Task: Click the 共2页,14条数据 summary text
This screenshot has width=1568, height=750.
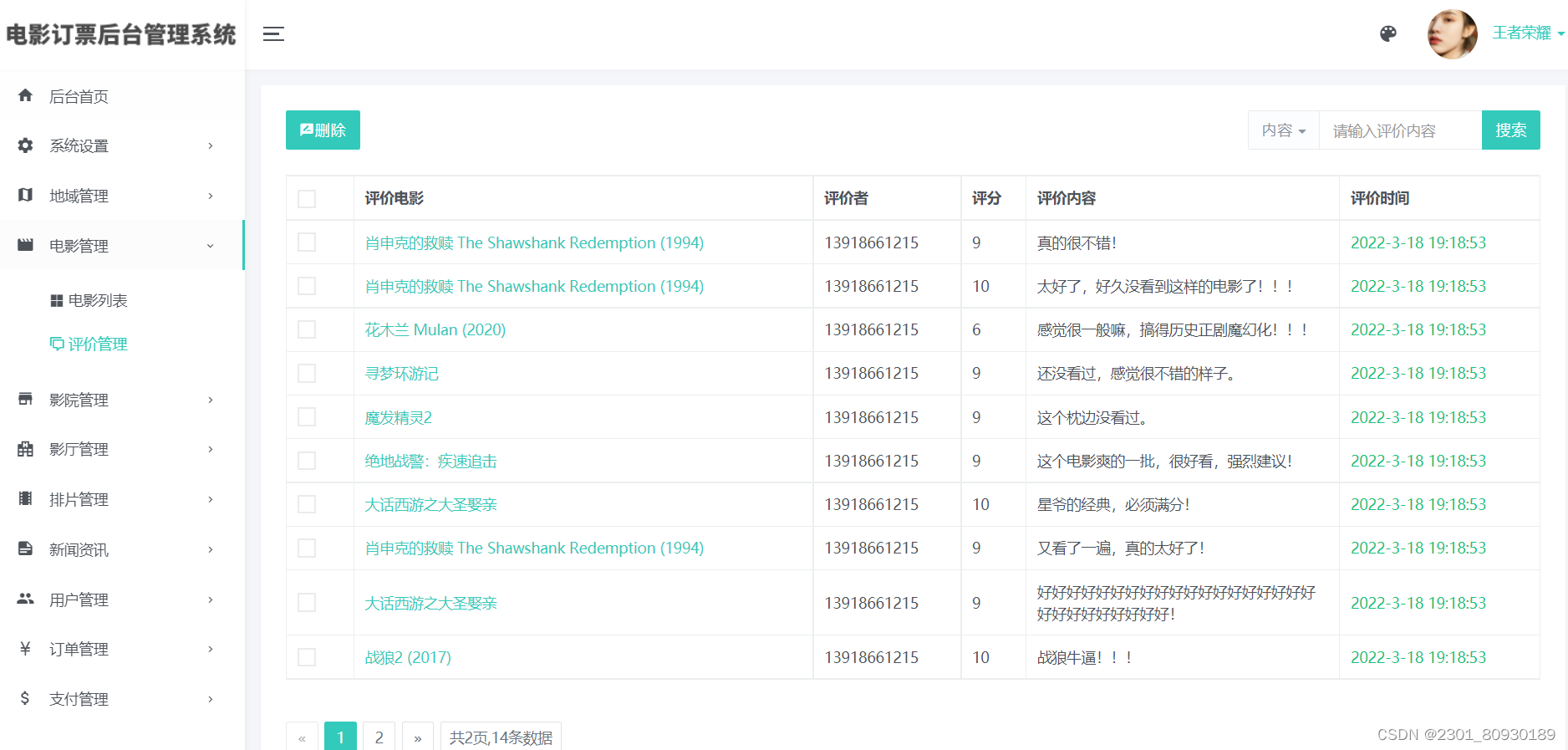Action: click(501, 737)
